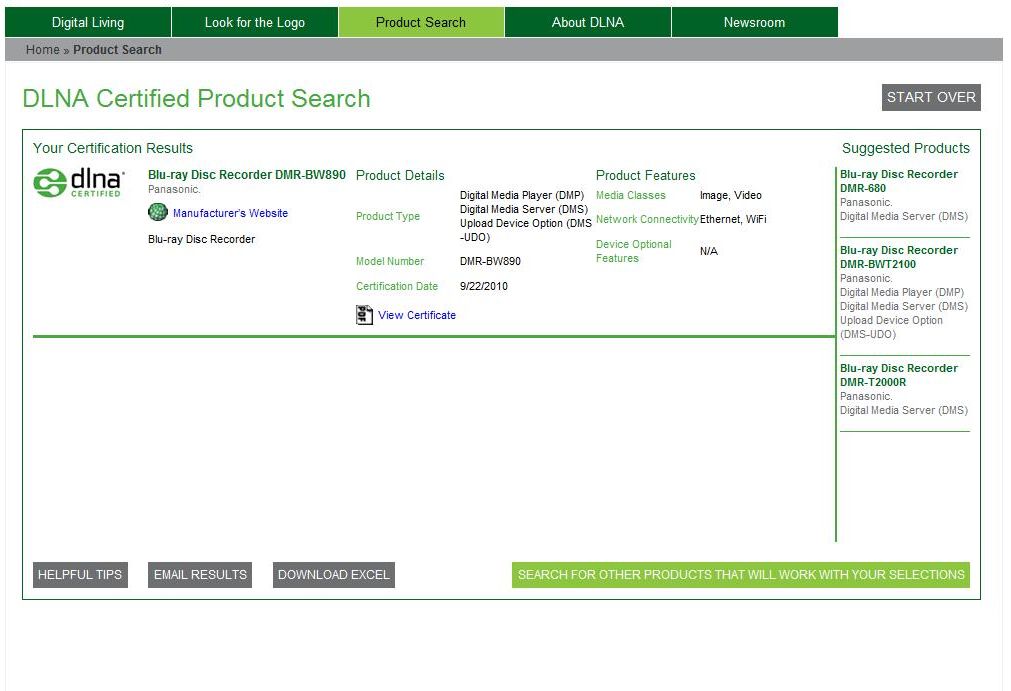Click the HELPFUL TIPS button
The width and height of the screenshot is (1011, 691).
(80, 575)
